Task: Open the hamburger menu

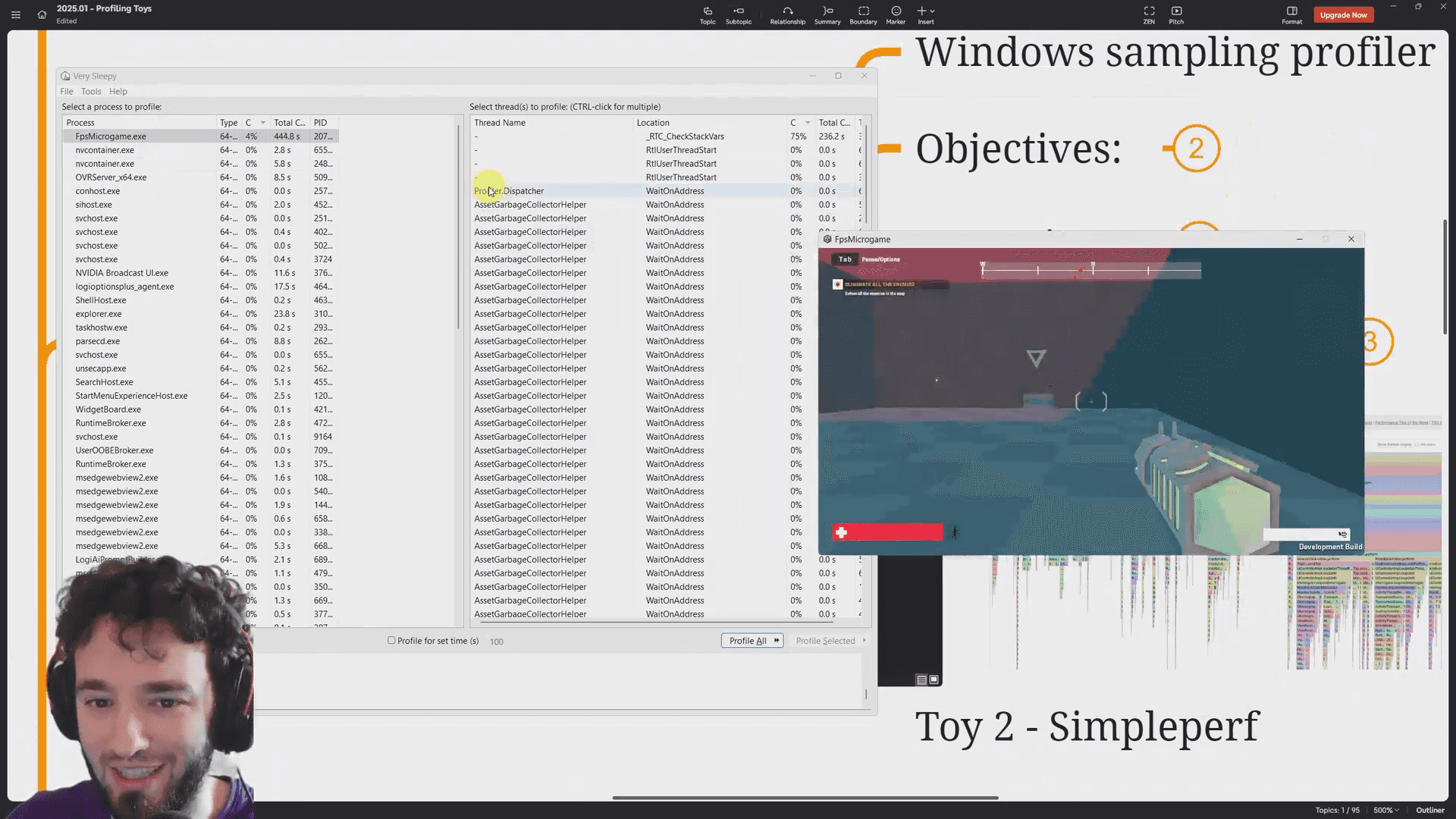Action: 16,14
